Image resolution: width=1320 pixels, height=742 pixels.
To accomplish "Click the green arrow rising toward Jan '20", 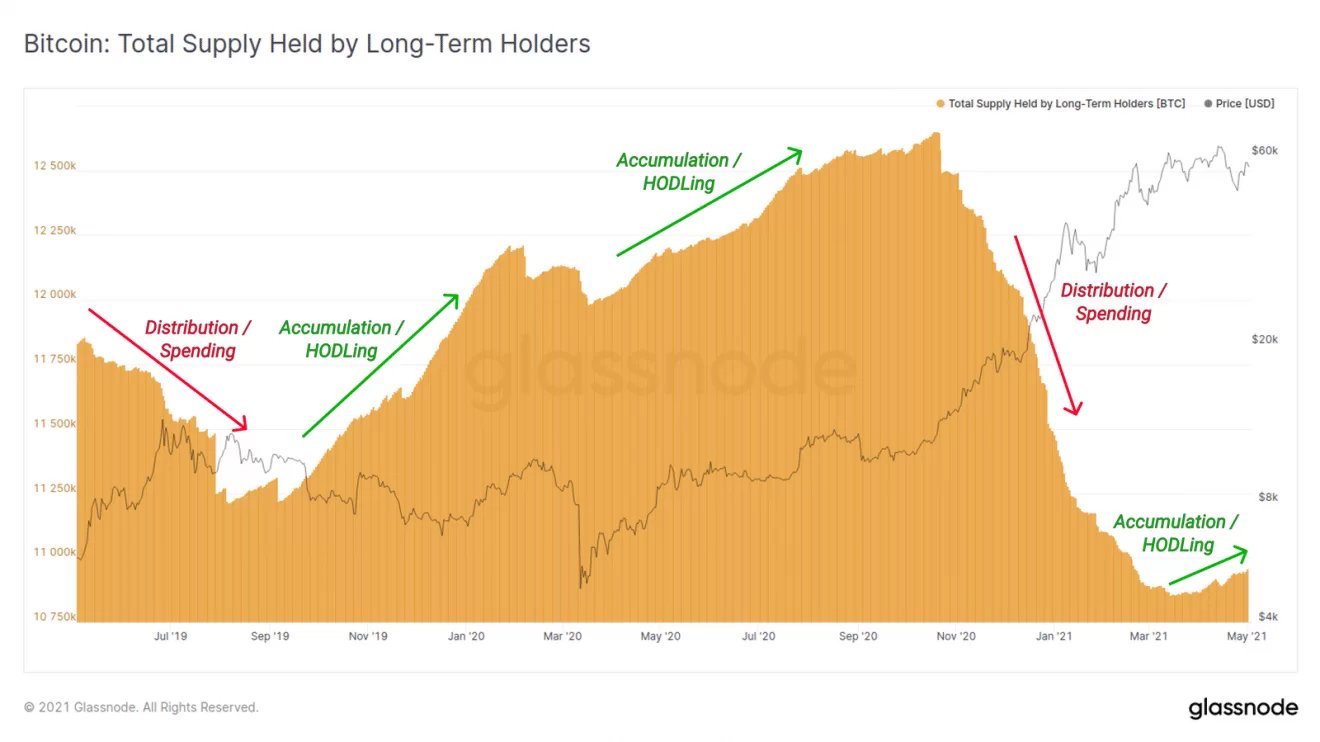I will point(381,365).
